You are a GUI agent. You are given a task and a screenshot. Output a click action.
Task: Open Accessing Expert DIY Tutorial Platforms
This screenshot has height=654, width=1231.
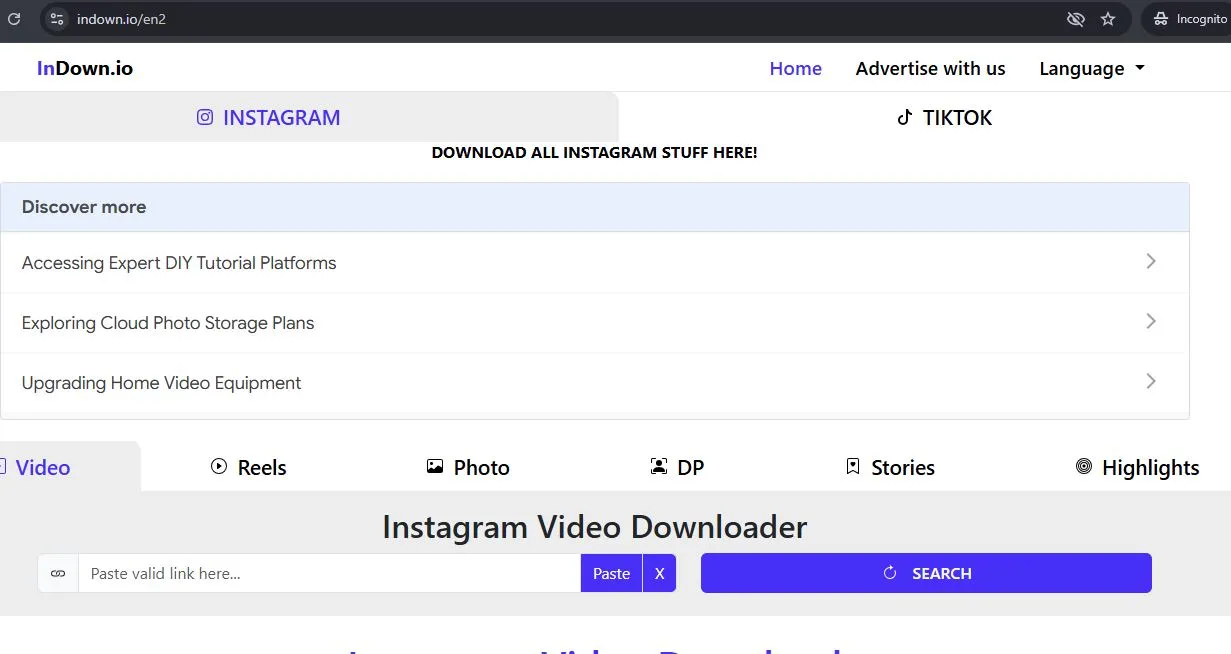[595, 263]
